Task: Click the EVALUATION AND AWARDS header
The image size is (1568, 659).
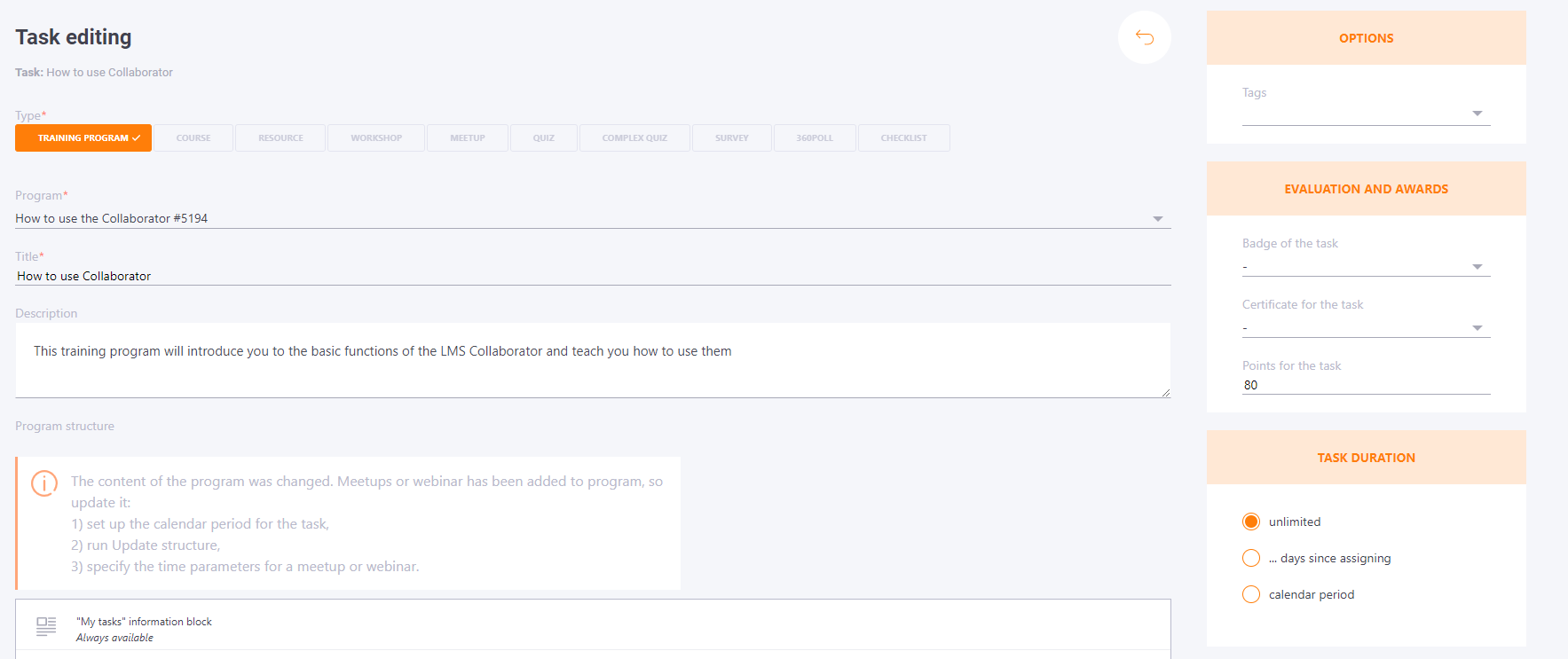Action: [x=1366, y=189]
